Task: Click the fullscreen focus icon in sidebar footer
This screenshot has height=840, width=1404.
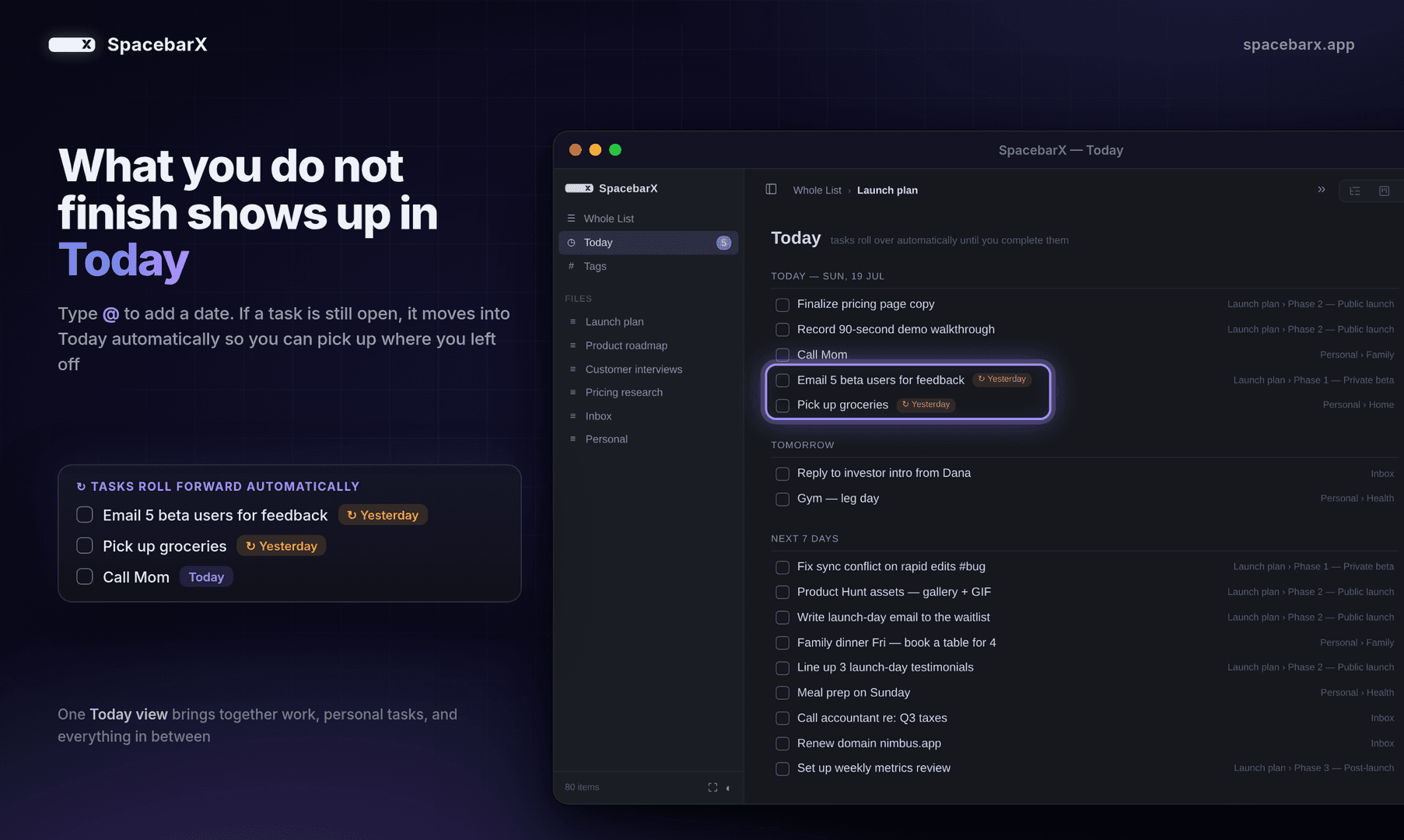Action: tap(713, 787)
